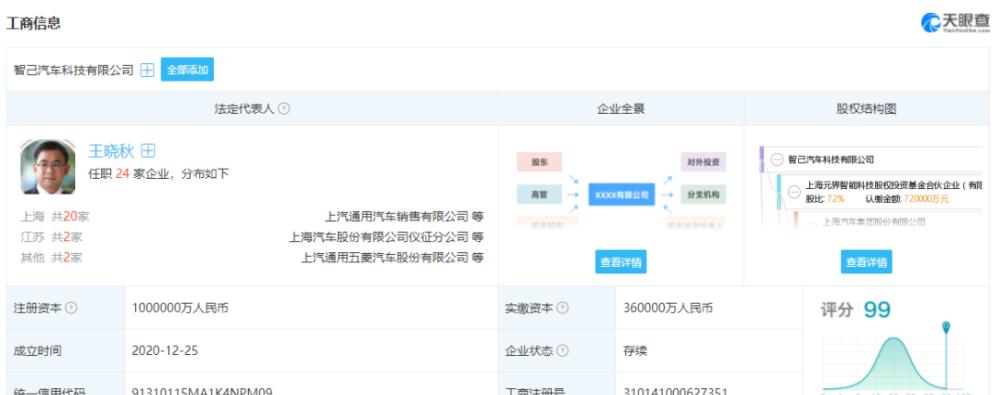The height and width of the screenshot is (395, 1000).
Task: Click the score marker pin on the chart
Action: pos(946,327)
